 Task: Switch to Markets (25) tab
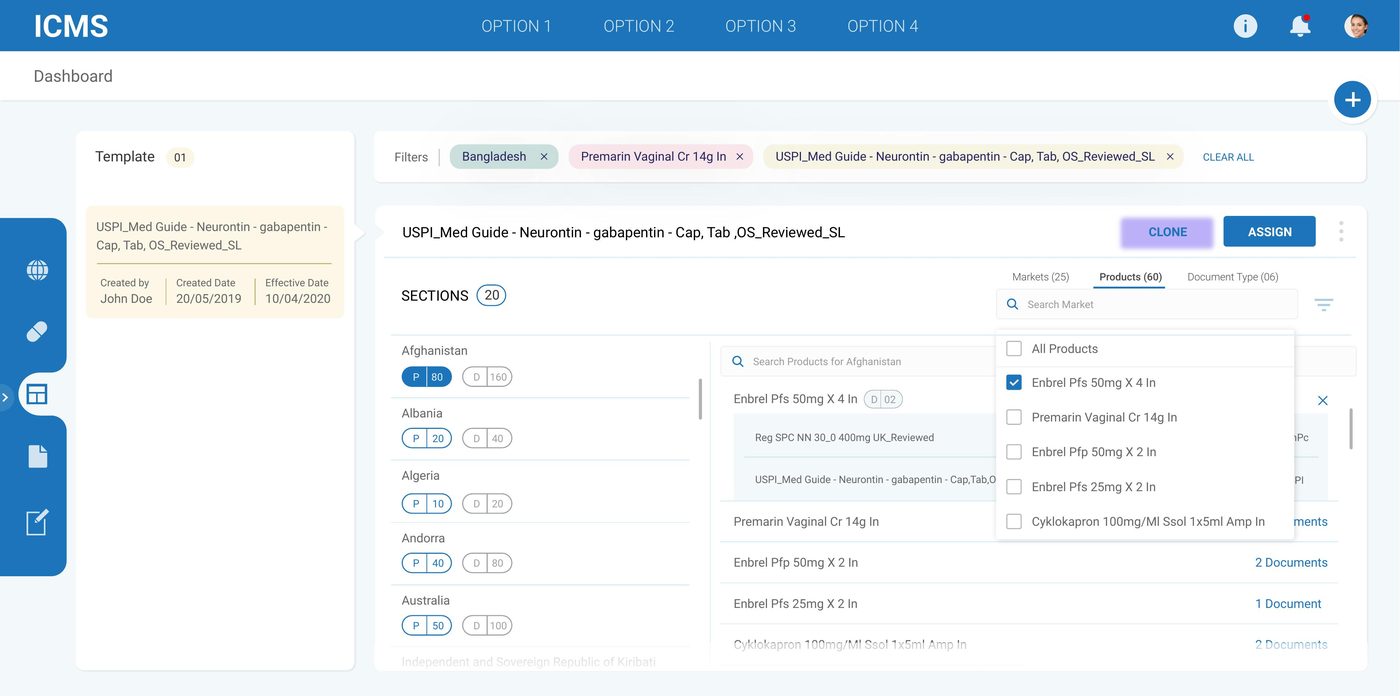pyautogui.click(x=1040, y=277)
